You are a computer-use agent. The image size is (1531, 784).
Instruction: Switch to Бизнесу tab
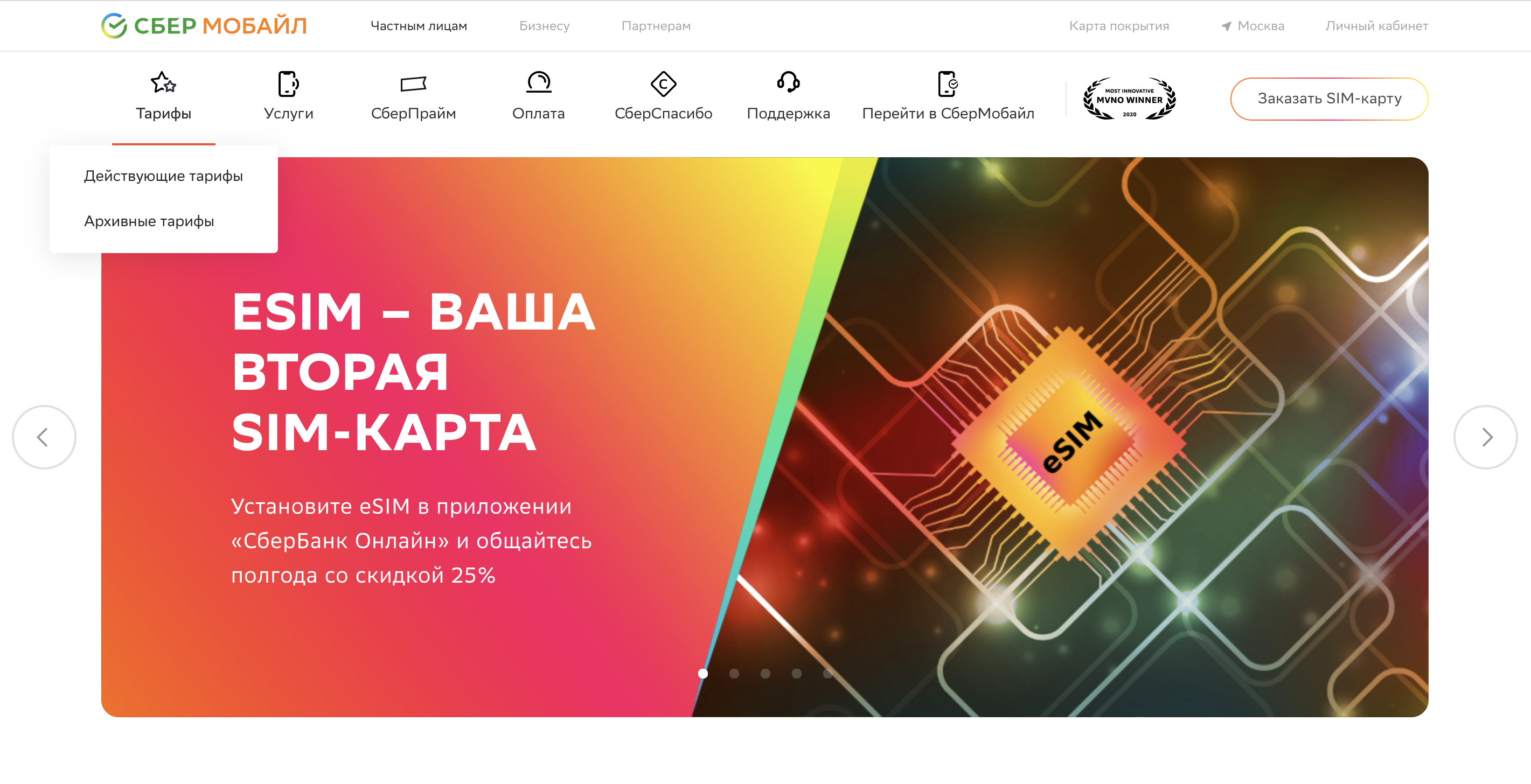click(x=545, y=26)
